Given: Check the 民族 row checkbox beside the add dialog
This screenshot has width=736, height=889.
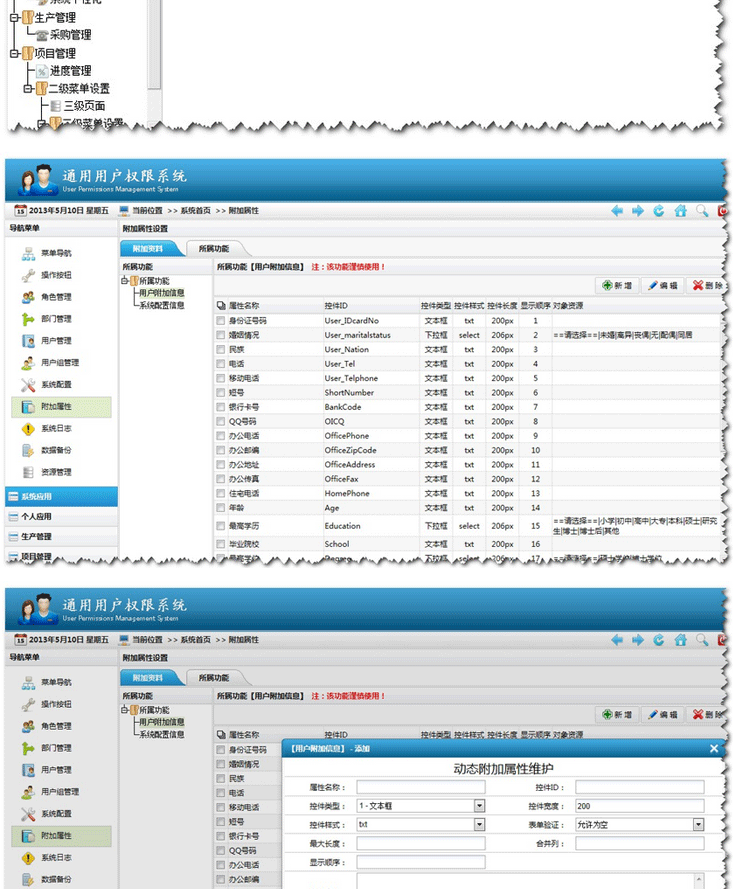Looking at the screenshot, I should pos(221,779).
